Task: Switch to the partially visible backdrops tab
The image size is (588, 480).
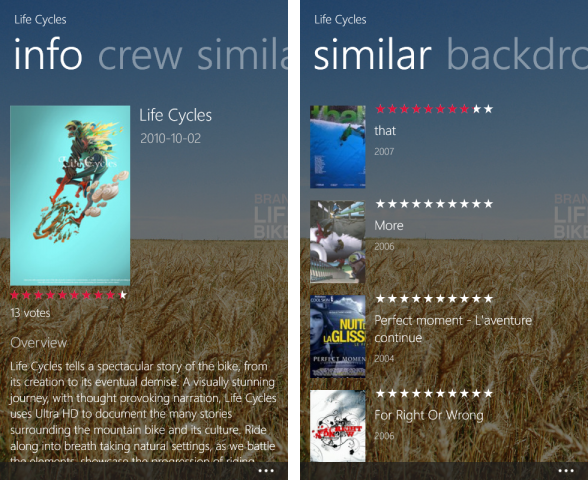Action: tap(517, 54)
